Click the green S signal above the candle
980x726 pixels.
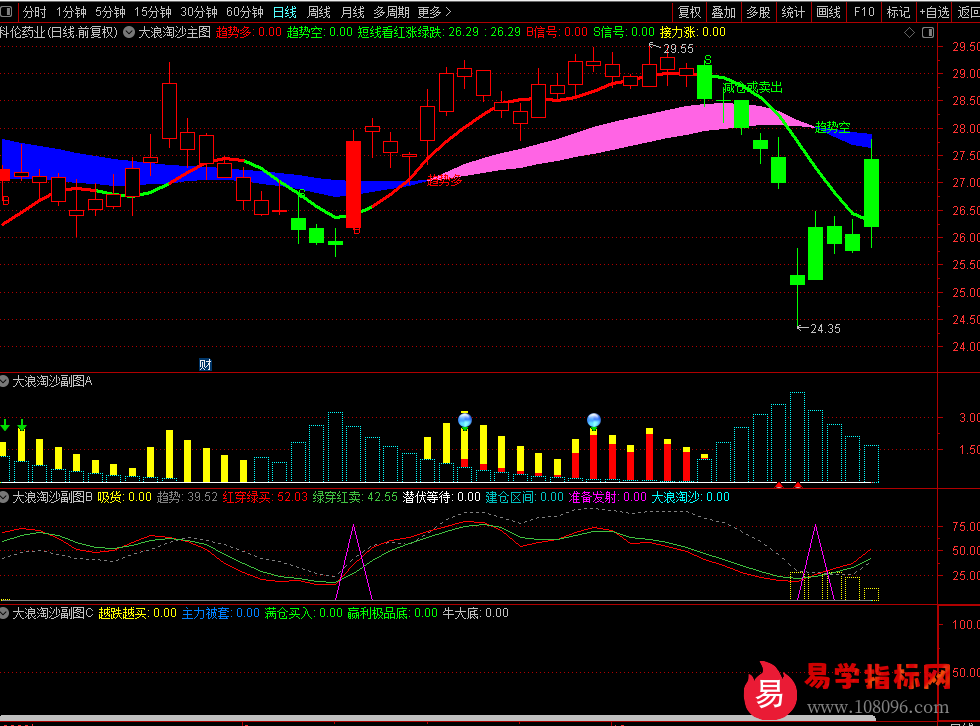click(708, 60)
